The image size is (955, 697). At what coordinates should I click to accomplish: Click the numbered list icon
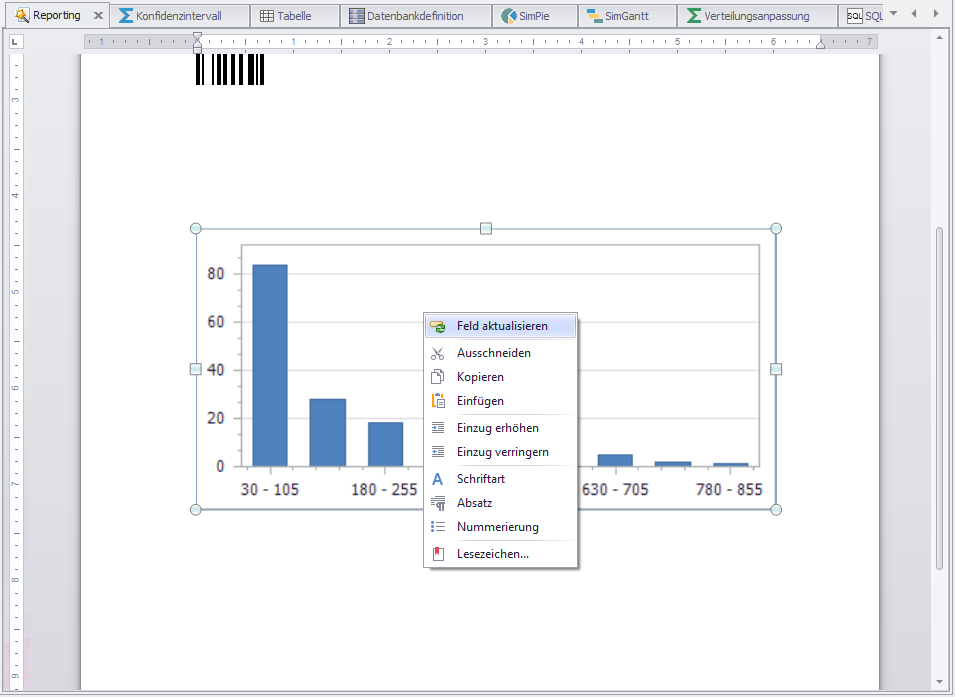437,527
